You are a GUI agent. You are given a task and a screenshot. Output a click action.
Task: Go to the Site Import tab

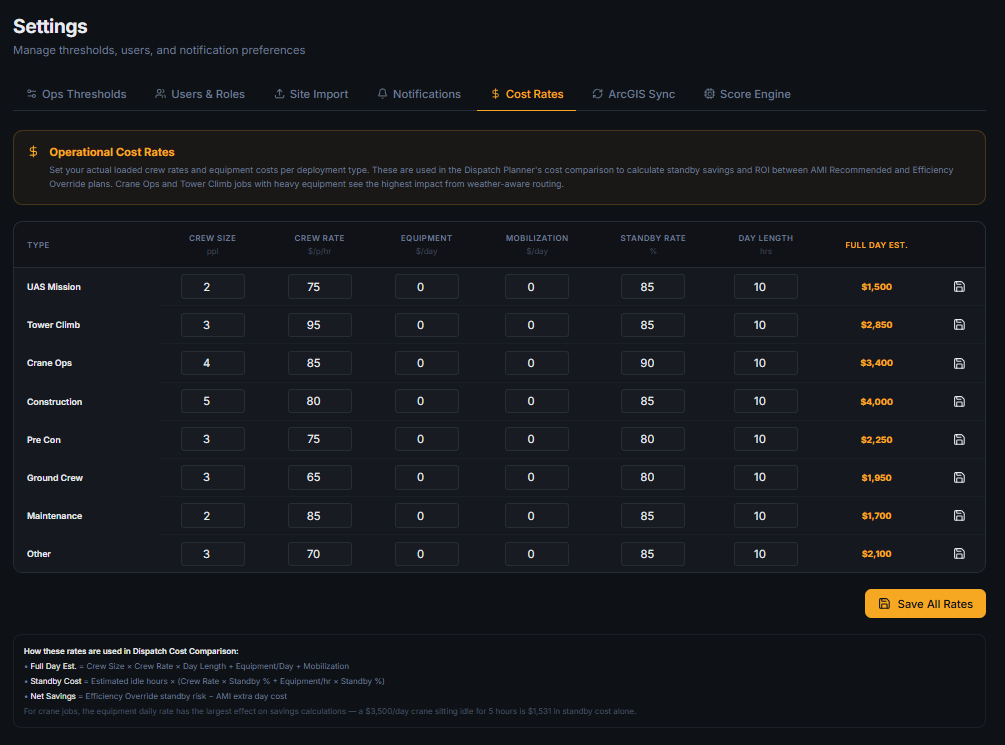311,94
